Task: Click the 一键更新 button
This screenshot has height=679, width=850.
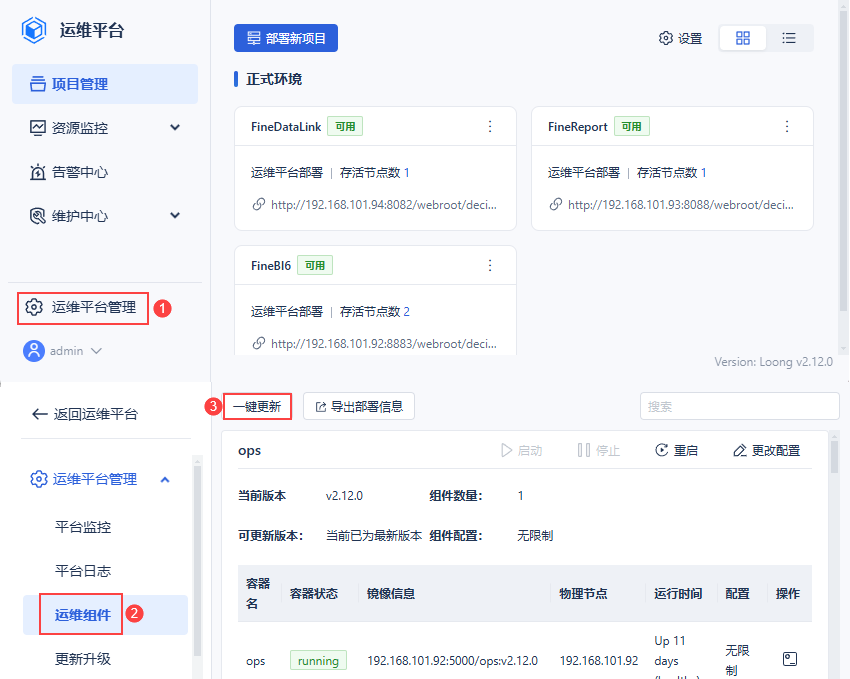Action: point(257,406)
